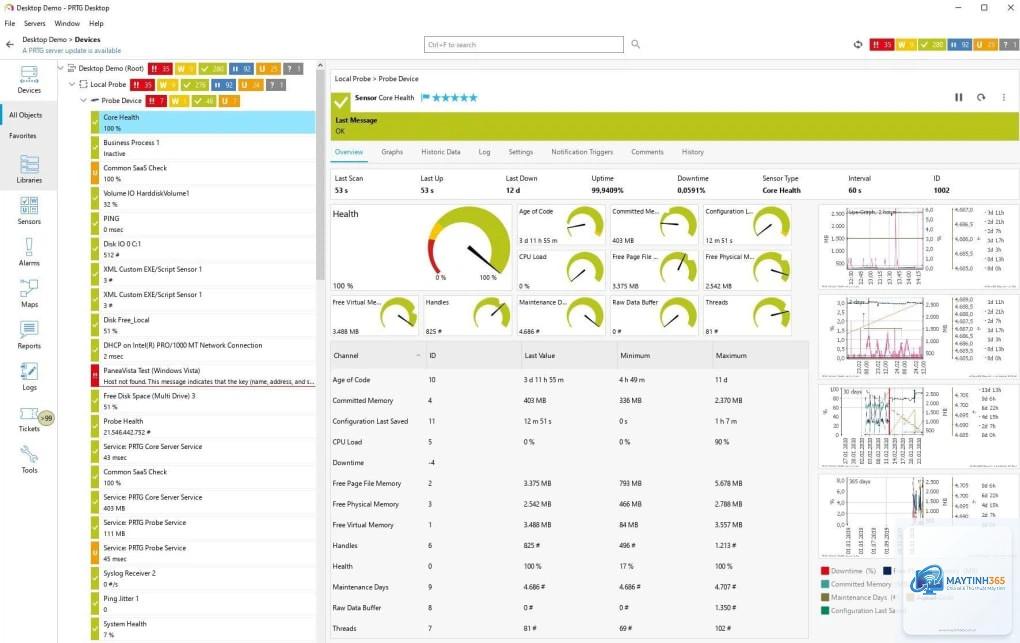The image size is (1020, 643).
Task: Click red down badge on Probe Device row
Action: [x=155, y=101]
